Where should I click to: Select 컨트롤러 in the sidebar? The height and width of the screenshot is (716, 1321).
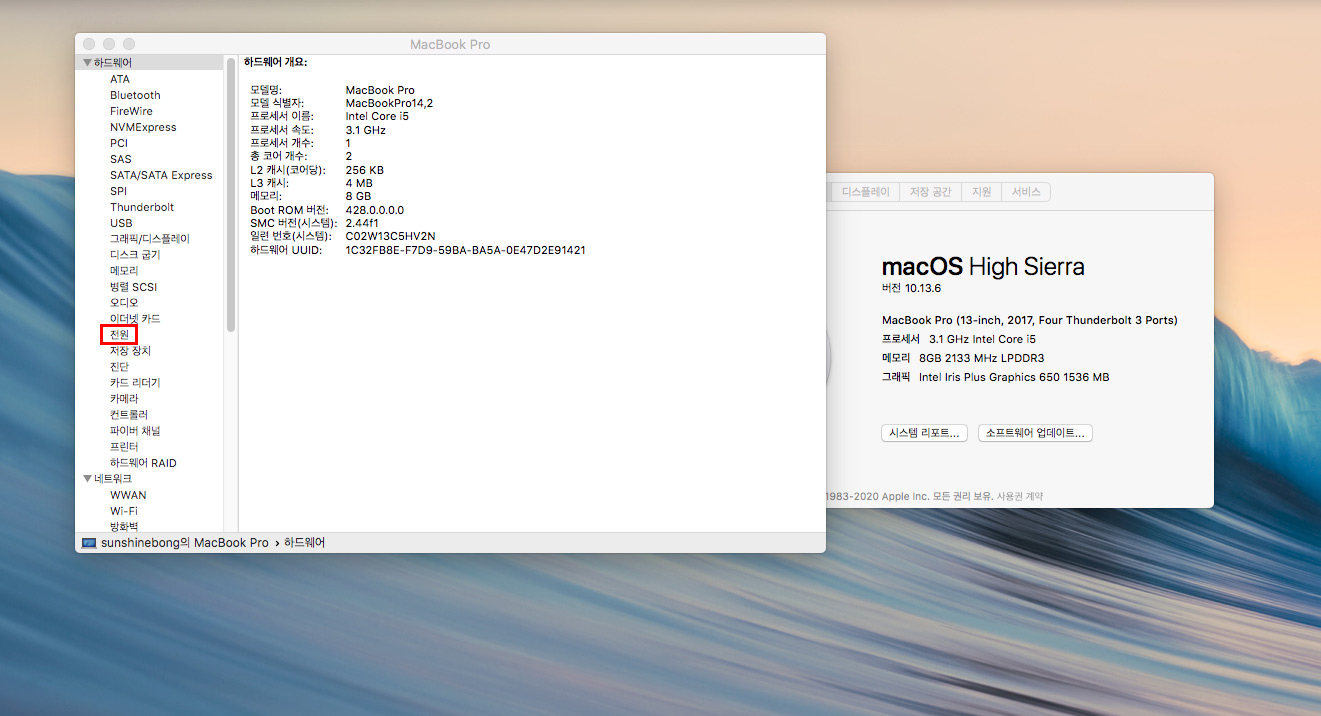point(129,415)
